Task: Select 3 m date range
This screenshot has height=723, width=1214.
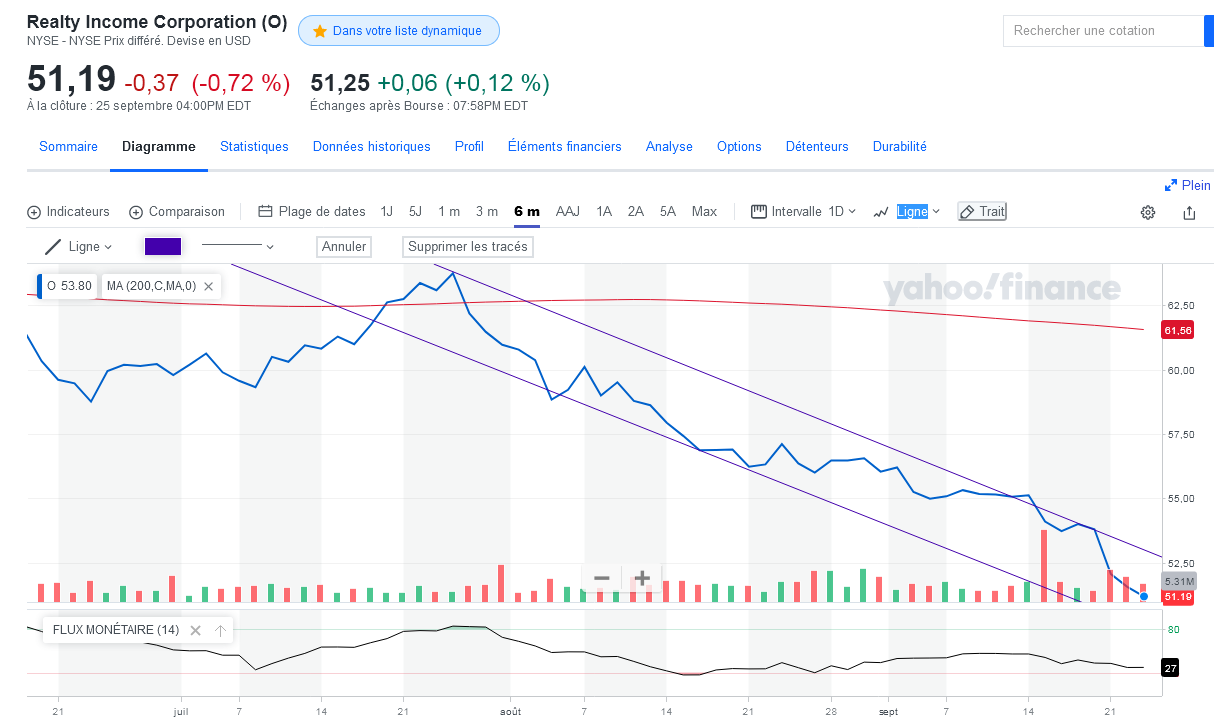Action: point(487,212)
